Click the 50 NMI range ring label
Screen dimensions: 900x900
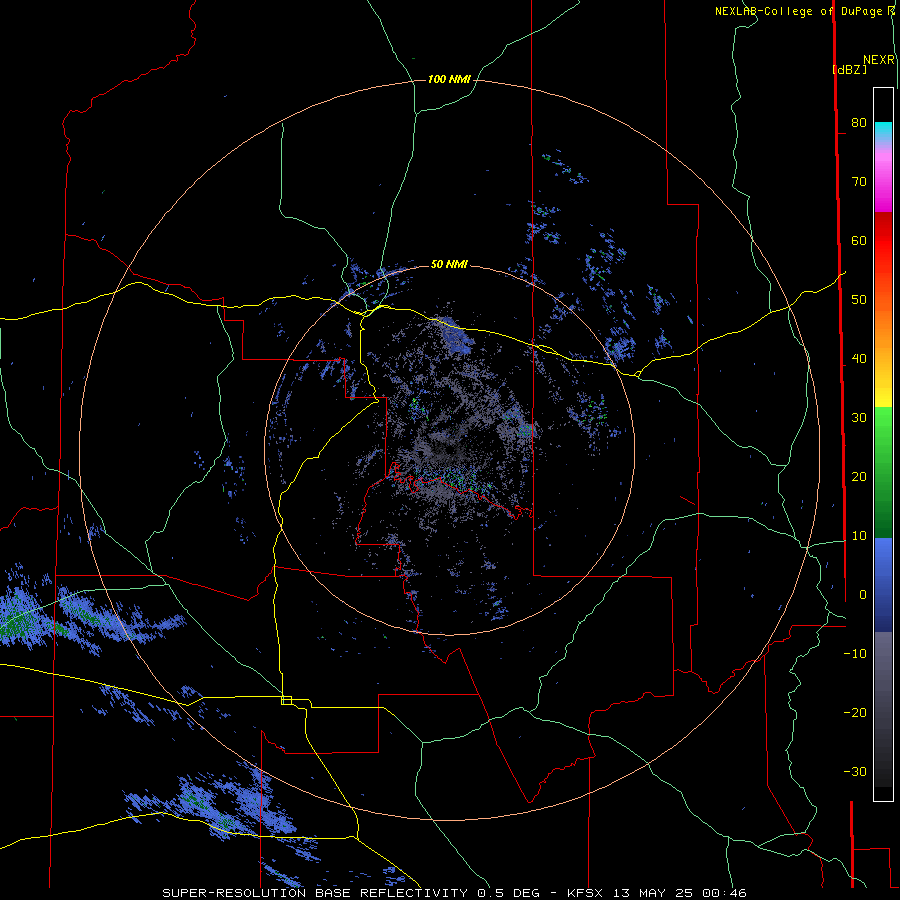449,264
